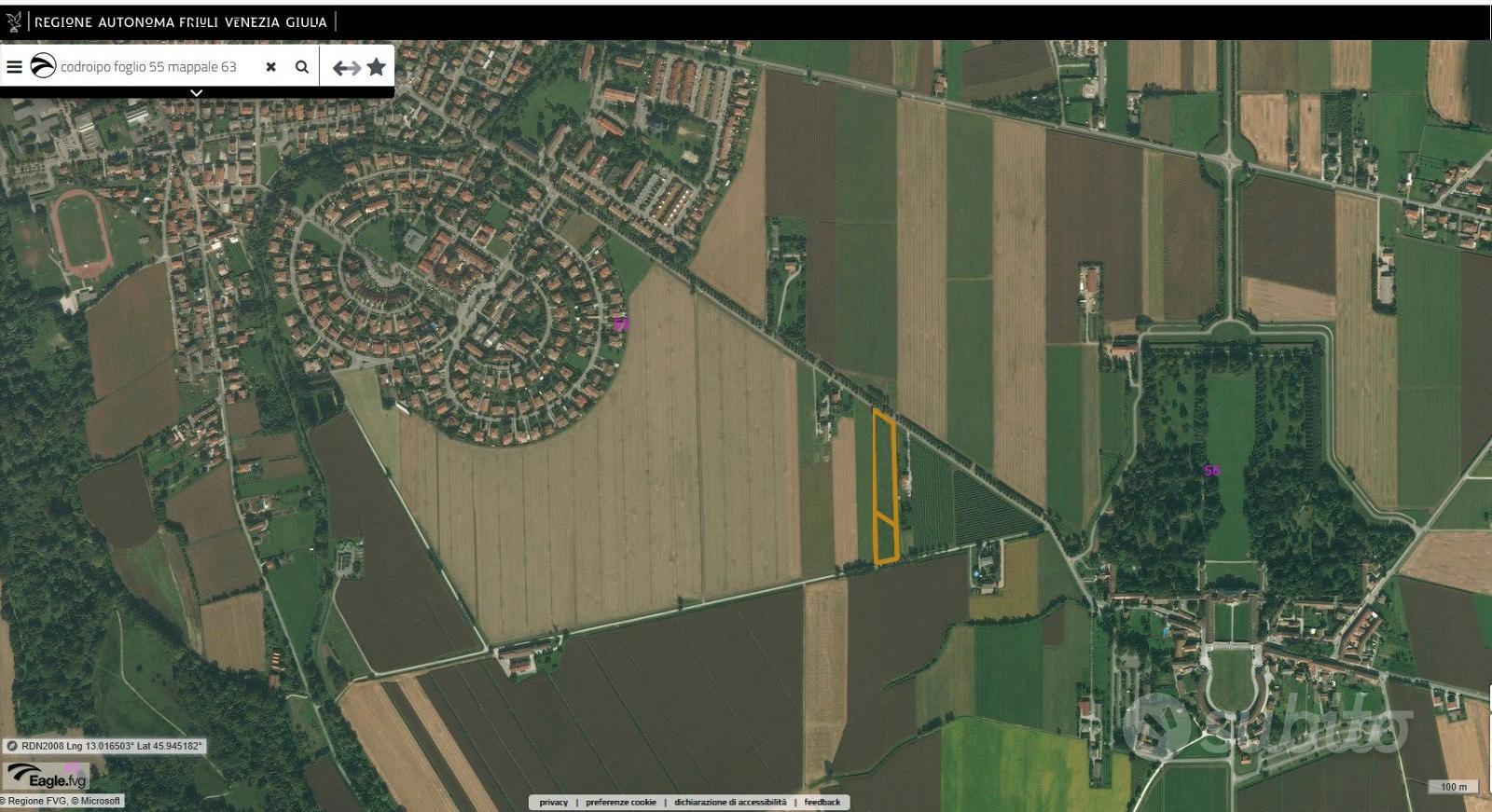Click the '© Regione FVG, © Microsoft' attribution
The image size is (1492, 812).
(62, 801)
